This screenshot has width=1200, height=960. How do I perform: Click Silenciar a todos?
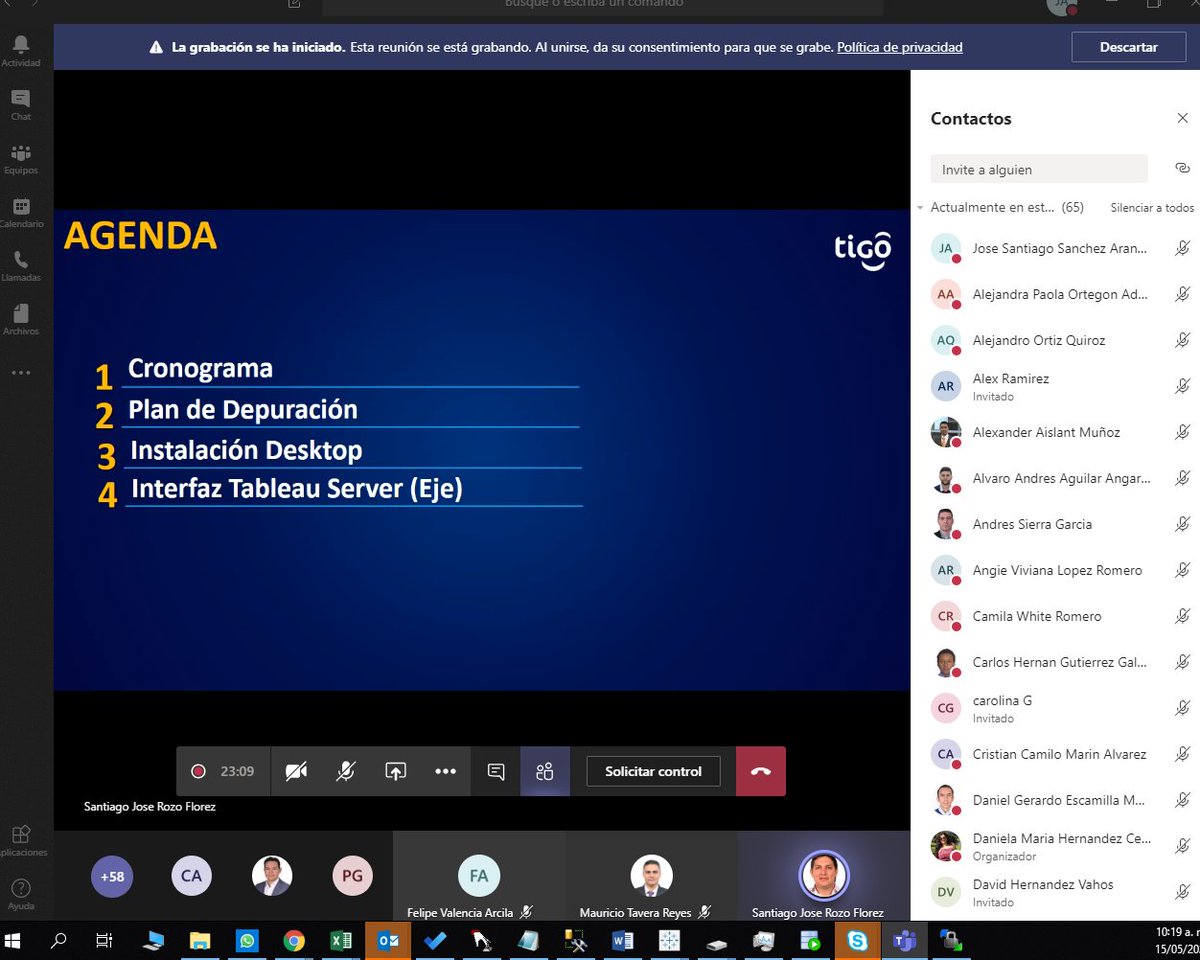coord(1152,208)
